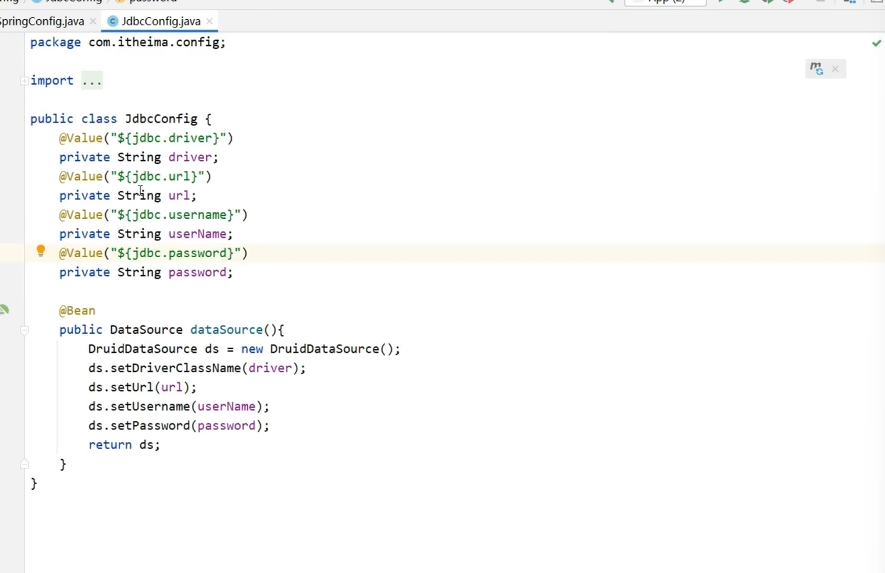Viewport: 885px width, 573px height.
Task: Open the green checkmark inspection indicator
Action: click(x=876, y=43)
